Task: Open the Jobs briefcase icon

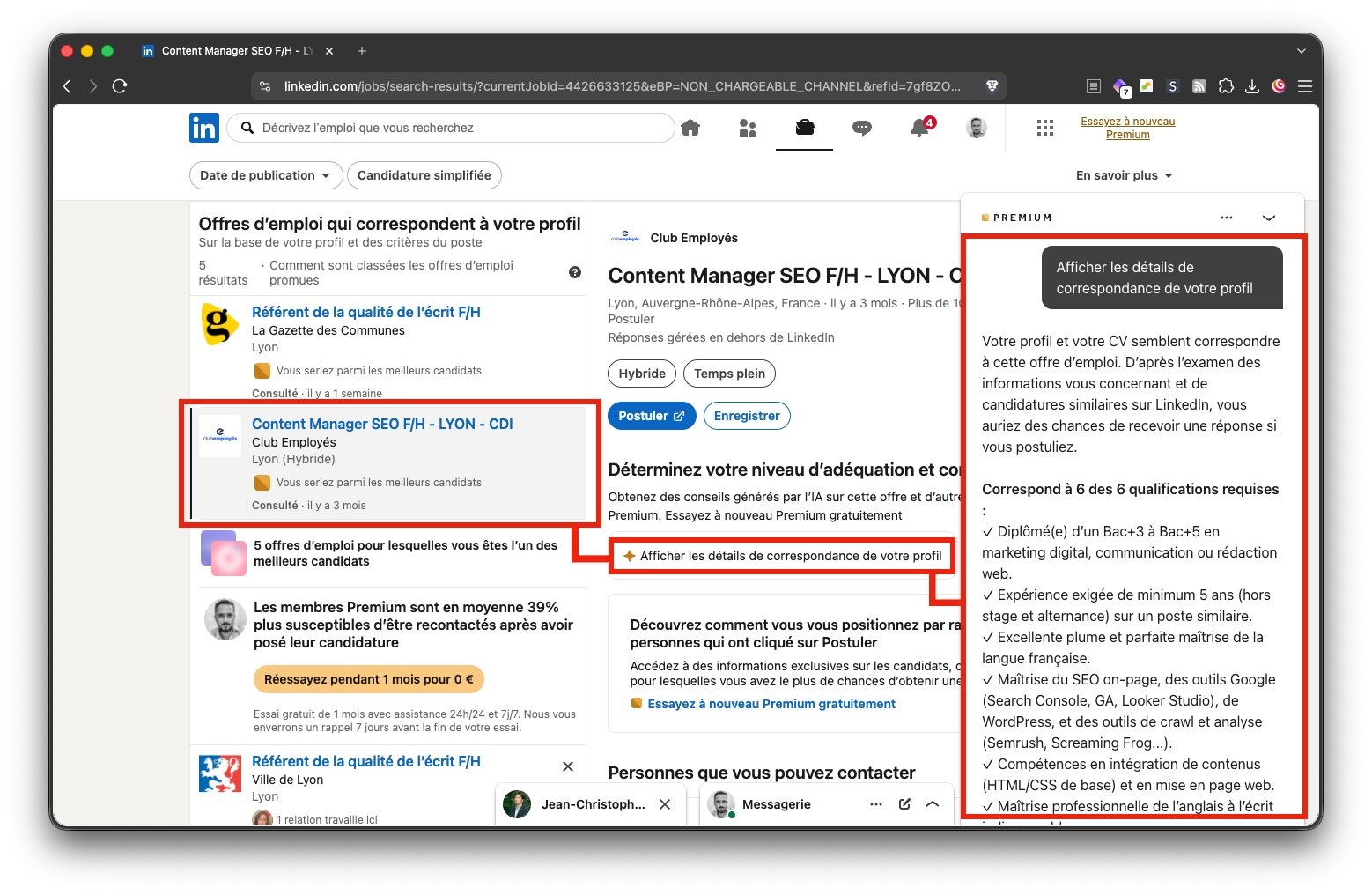Action: [x=805, y=128]
